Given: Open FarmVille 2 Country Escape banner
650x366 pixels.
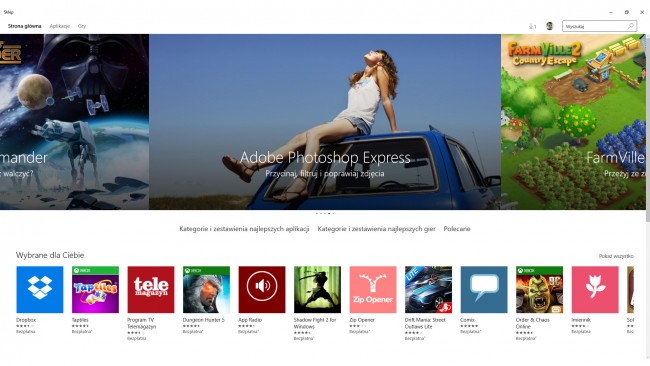Looking at the screenshot, I should pyautogui.click(x=573, y=122).
